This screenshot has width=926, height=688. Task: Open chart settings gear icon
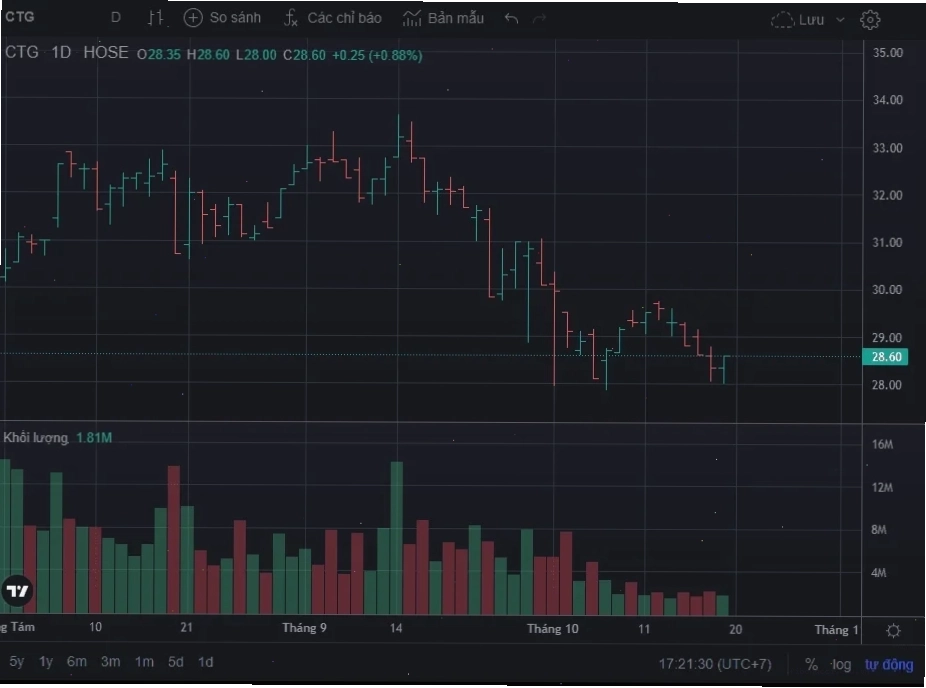pyautogui.click(x=870, y=19)
